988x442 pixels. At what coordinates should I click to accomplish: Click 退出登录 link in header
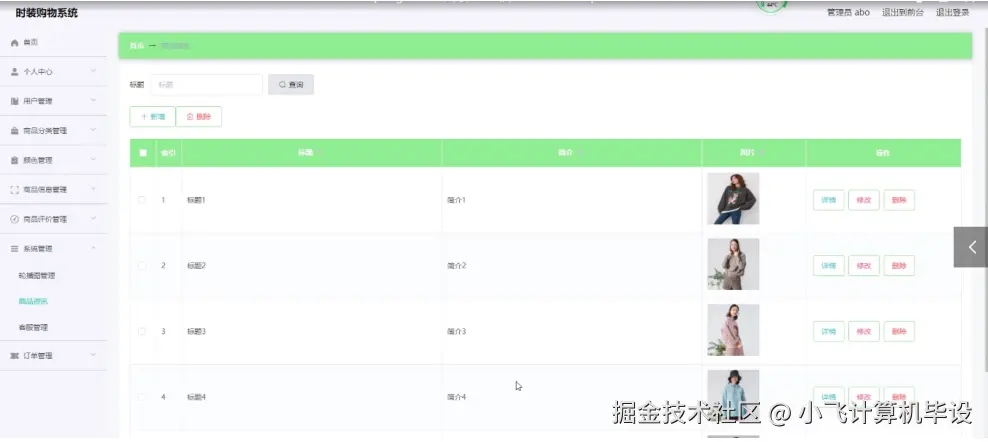952,12
